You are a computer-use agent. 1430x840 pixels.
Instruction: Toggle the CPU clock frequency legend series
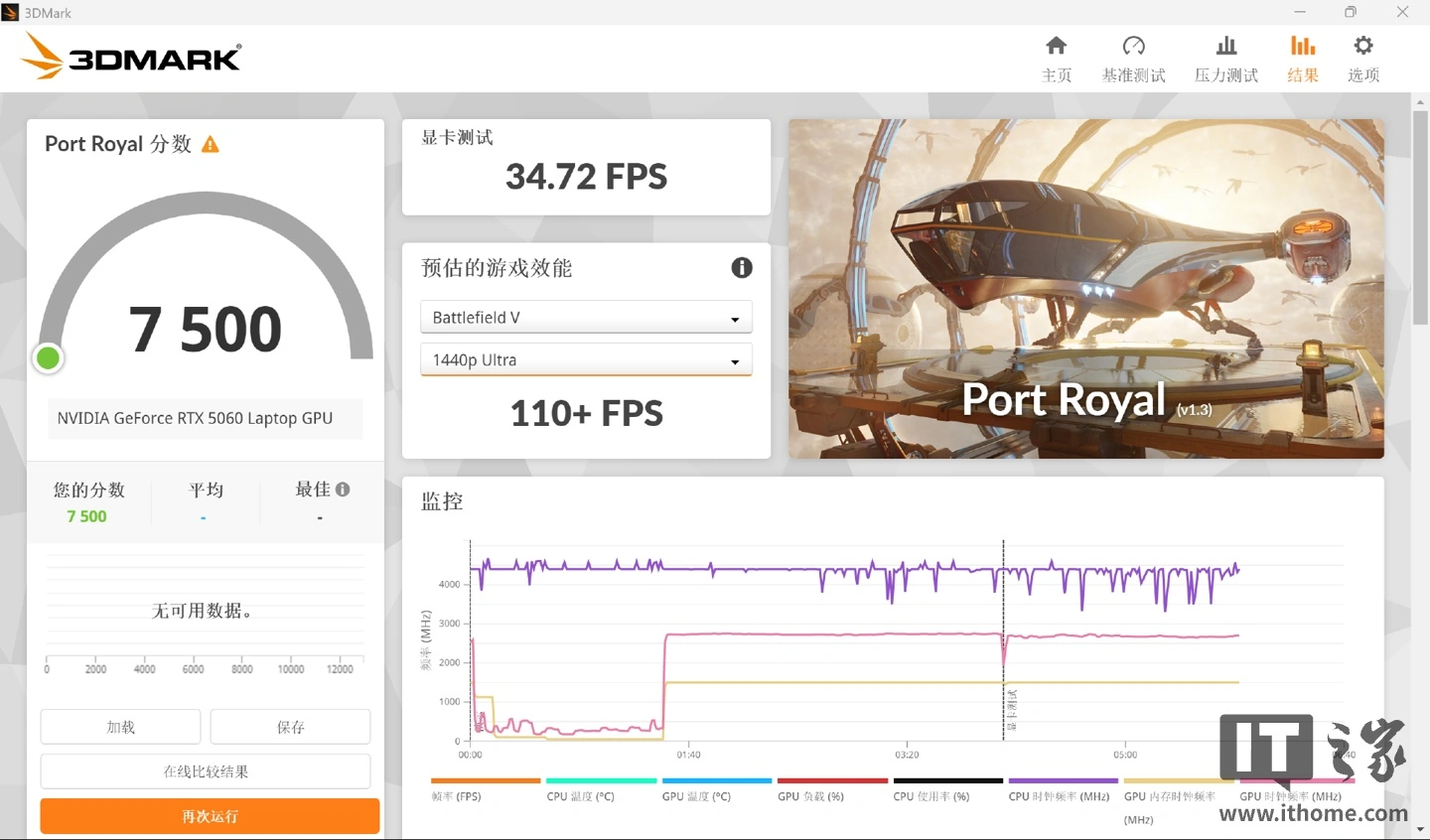1064,790
